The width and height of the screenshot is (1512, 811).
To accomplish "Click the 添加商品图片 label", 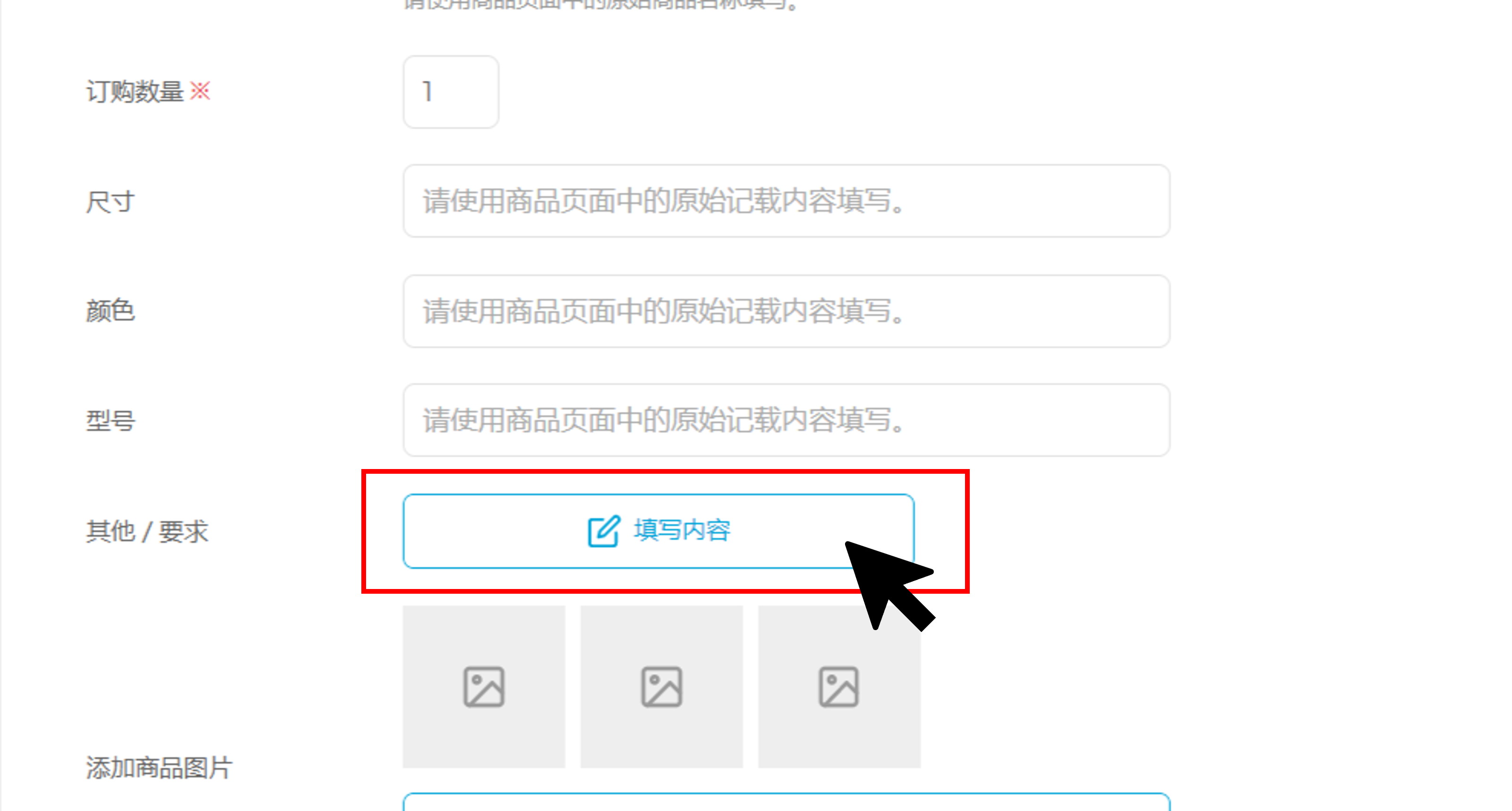I will click(x=159, y=768).
